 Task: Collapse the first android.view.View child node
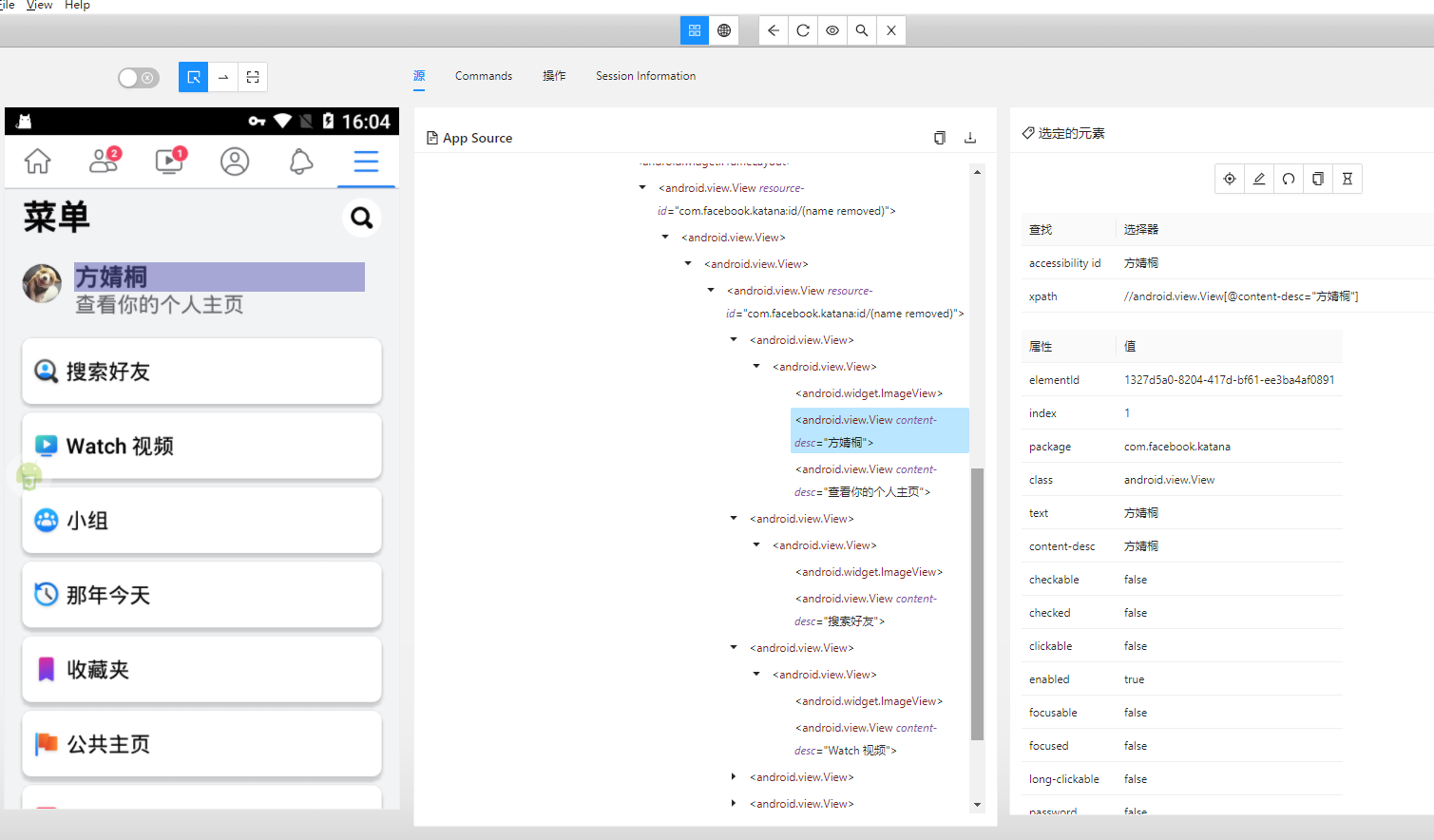point(665,238)
